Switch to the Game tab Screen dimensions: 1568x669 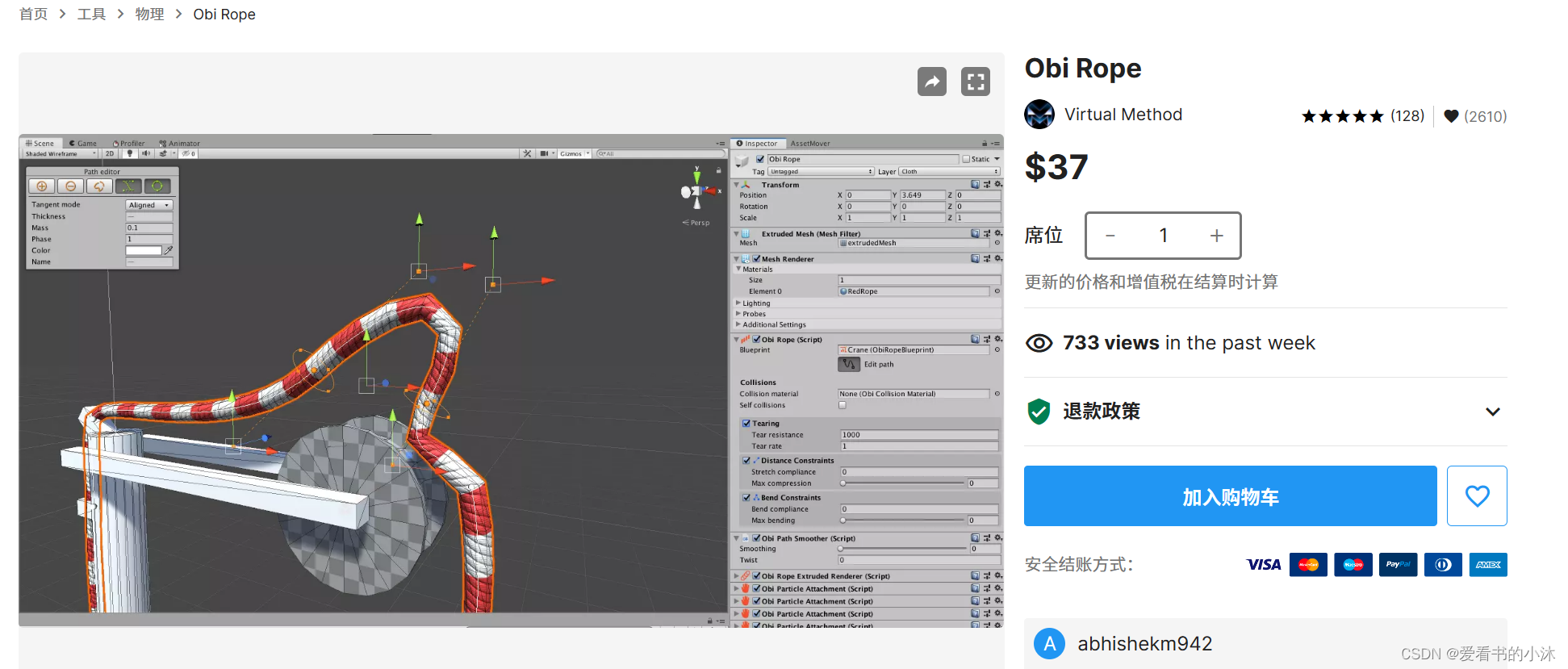(x=82, y=144)
